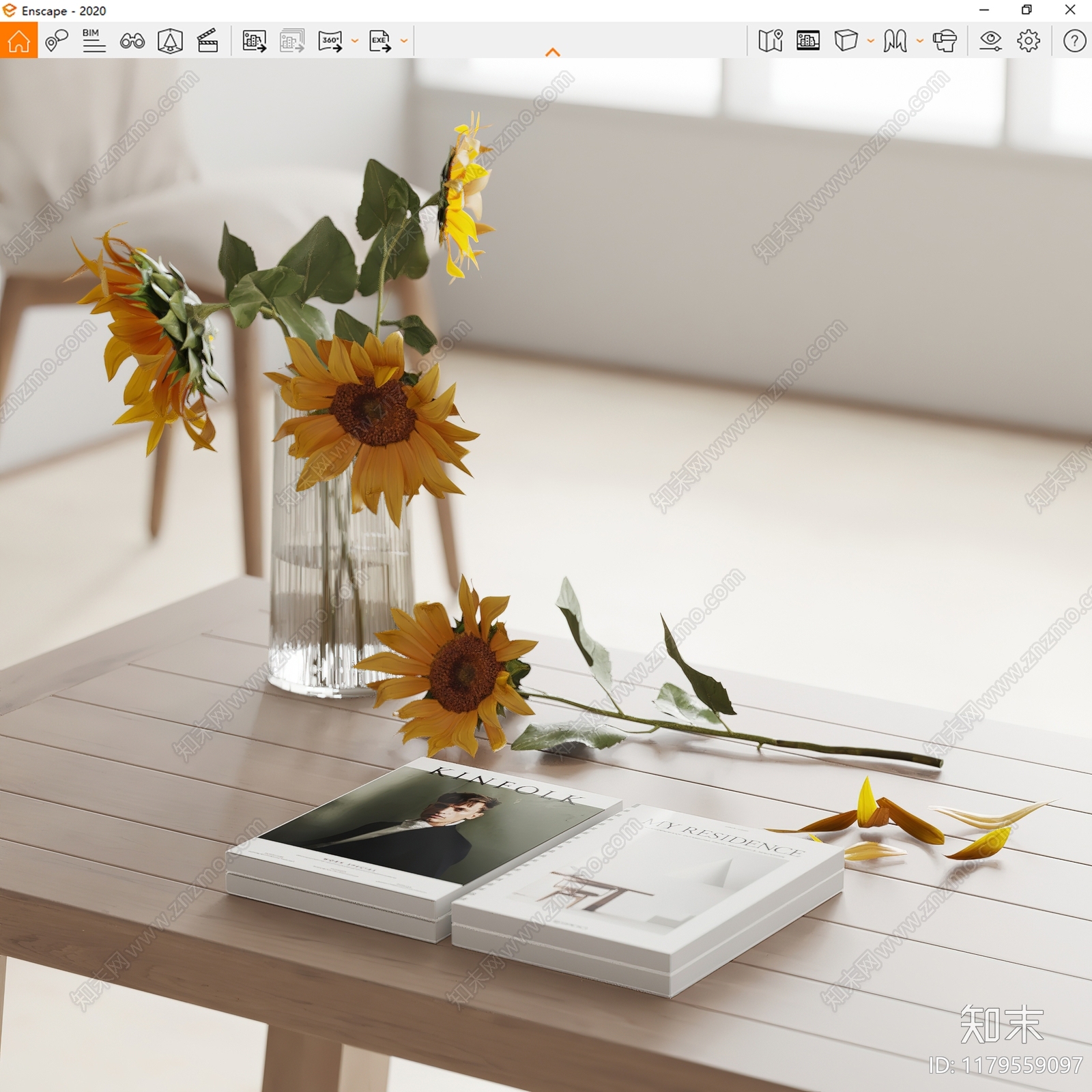
Task: Open the BIM information panel
Action: coord(94,41)
